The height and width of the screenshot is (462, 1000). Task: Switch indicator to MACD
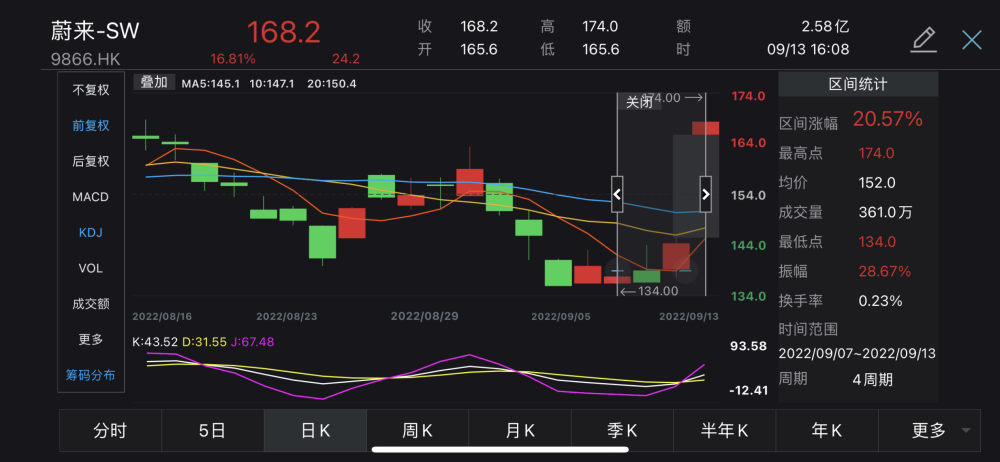pos(91,197)
